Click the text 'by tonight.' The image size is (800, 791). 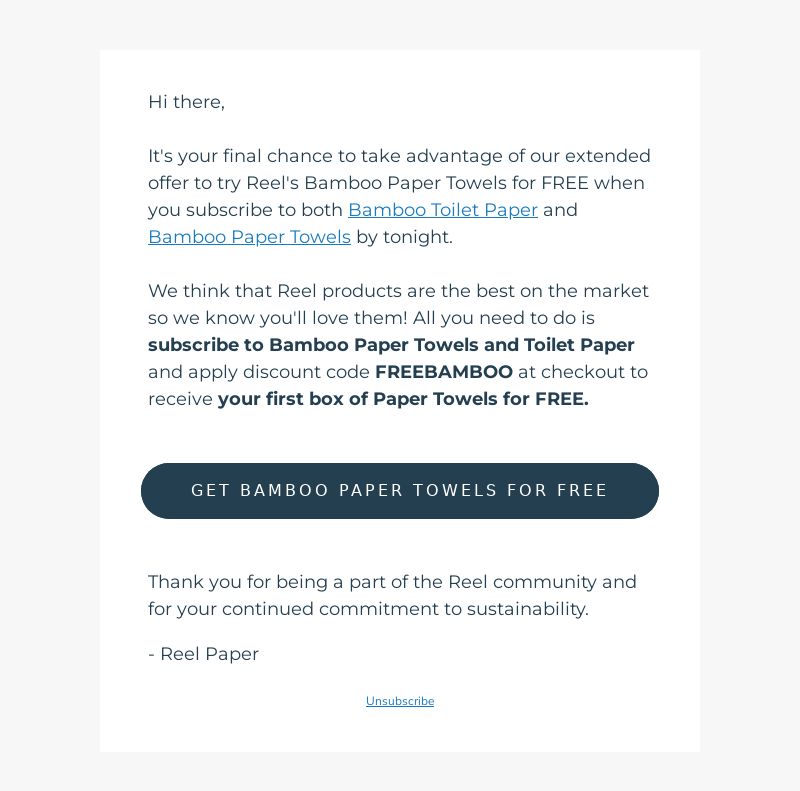click(405, 237)
